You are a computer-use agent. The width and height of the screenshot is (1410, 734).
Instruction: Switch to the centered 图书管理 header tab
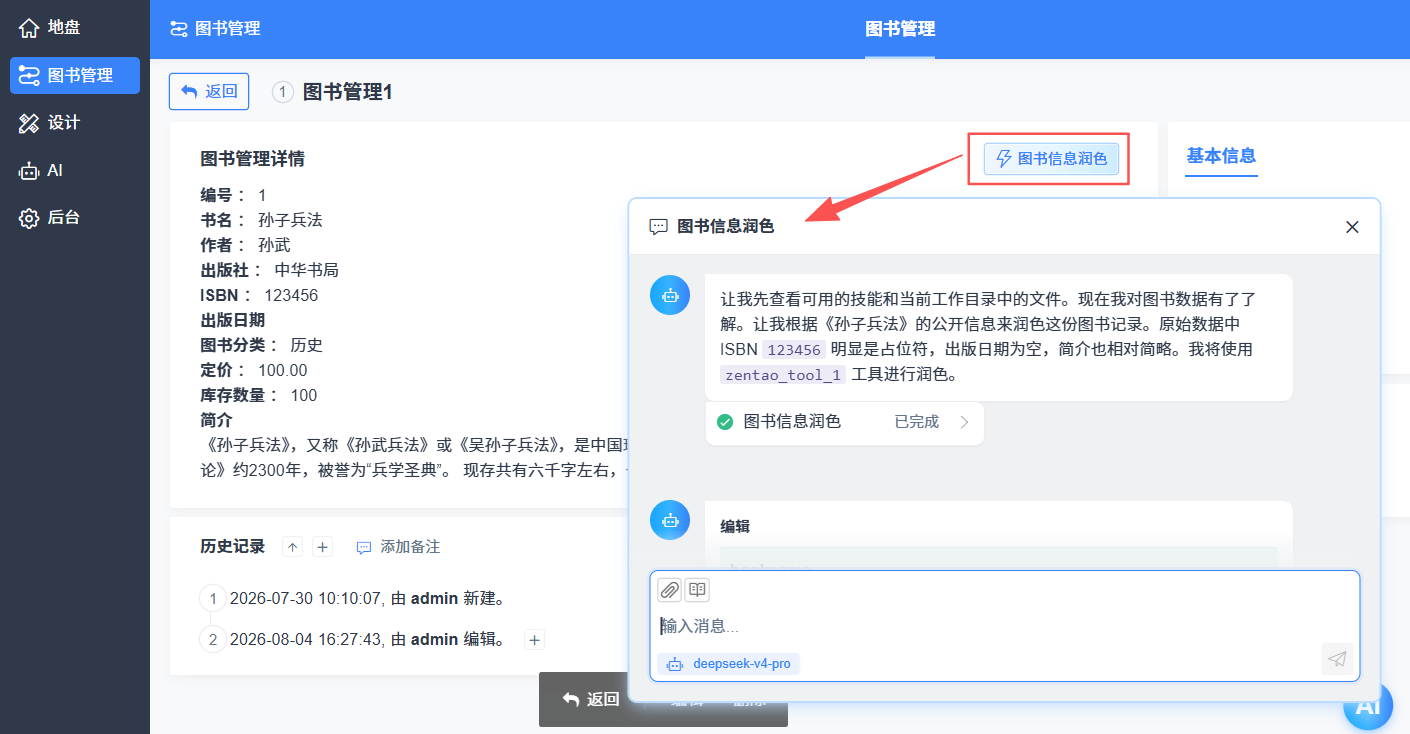[x=900, y=29]
